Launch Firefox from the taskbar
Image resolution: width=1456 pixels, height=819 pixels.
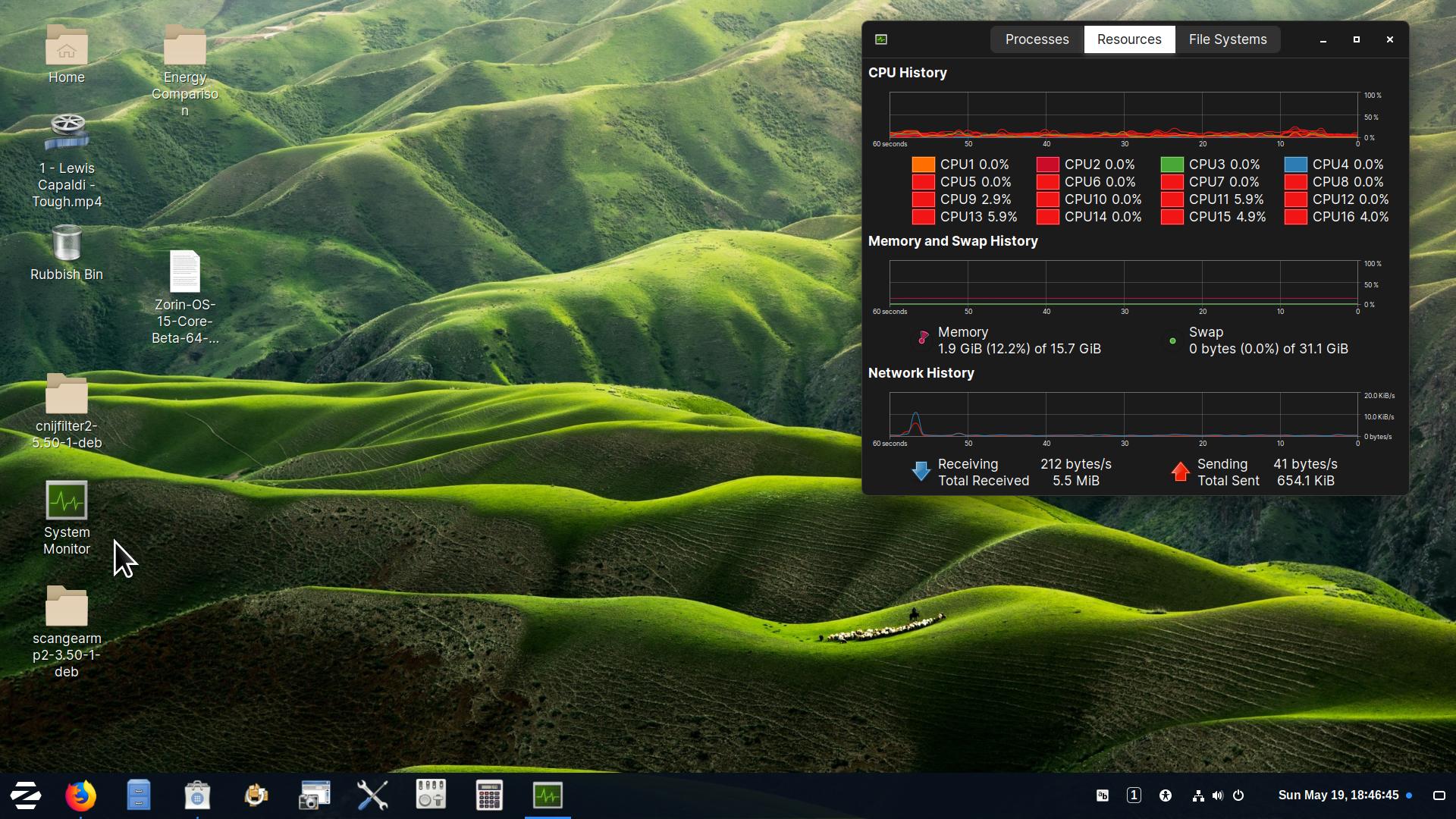click(80, 795)
